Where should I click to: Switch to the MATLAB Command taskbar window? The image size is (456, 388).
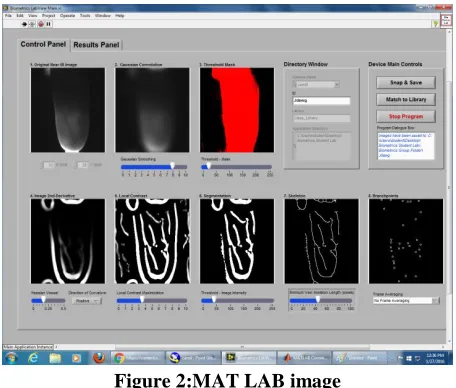click(304, 358)
